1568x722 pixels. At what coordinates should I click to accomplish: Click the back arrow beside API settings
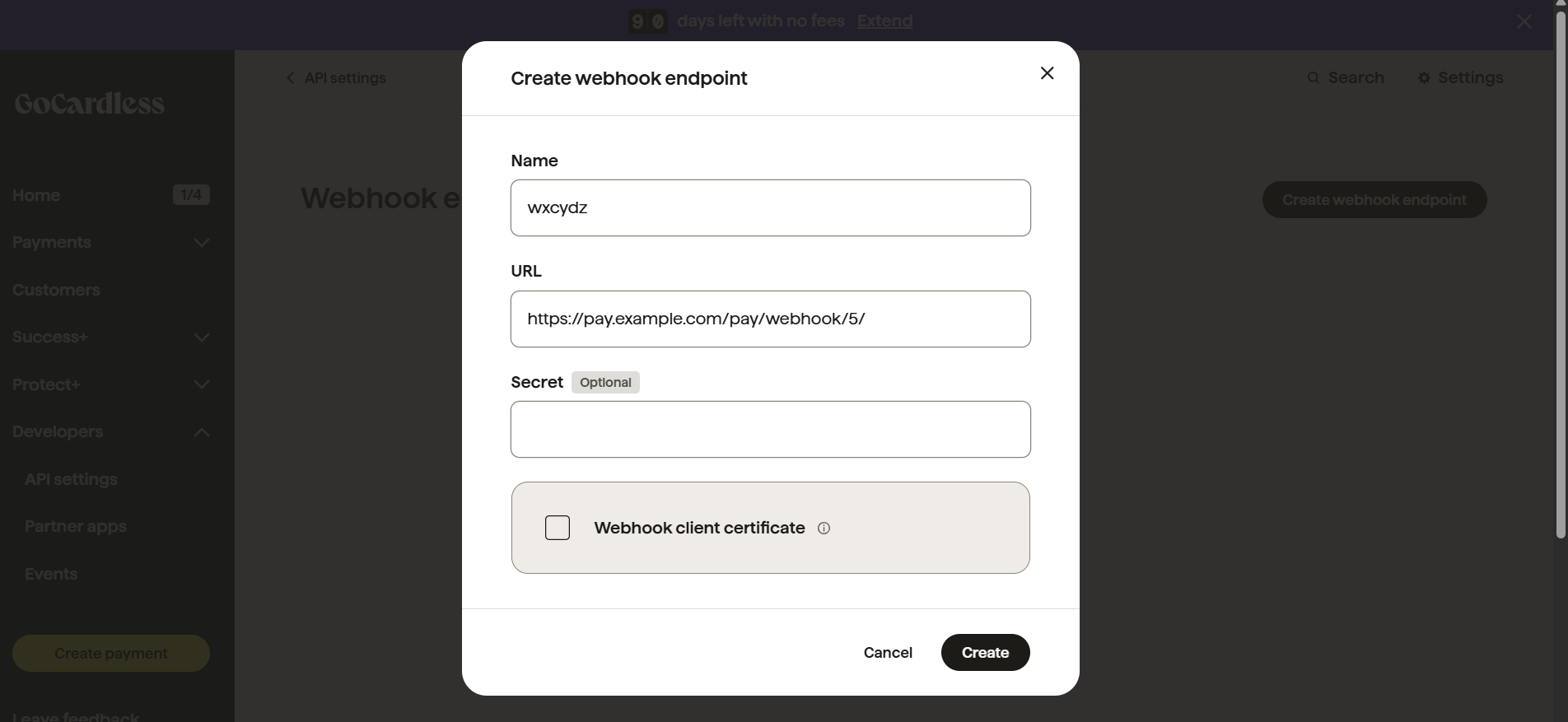point(290,78)
